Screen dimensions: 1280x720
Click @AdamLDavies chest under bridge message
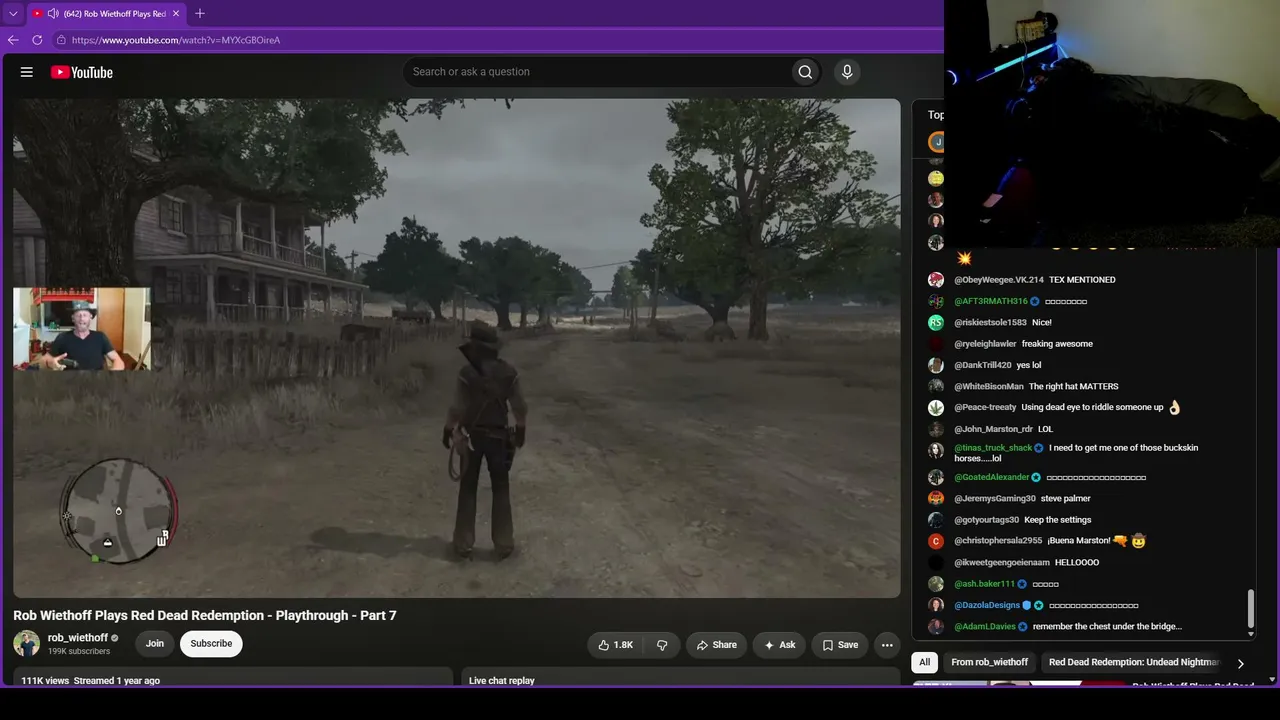[x=1107, y=626]
